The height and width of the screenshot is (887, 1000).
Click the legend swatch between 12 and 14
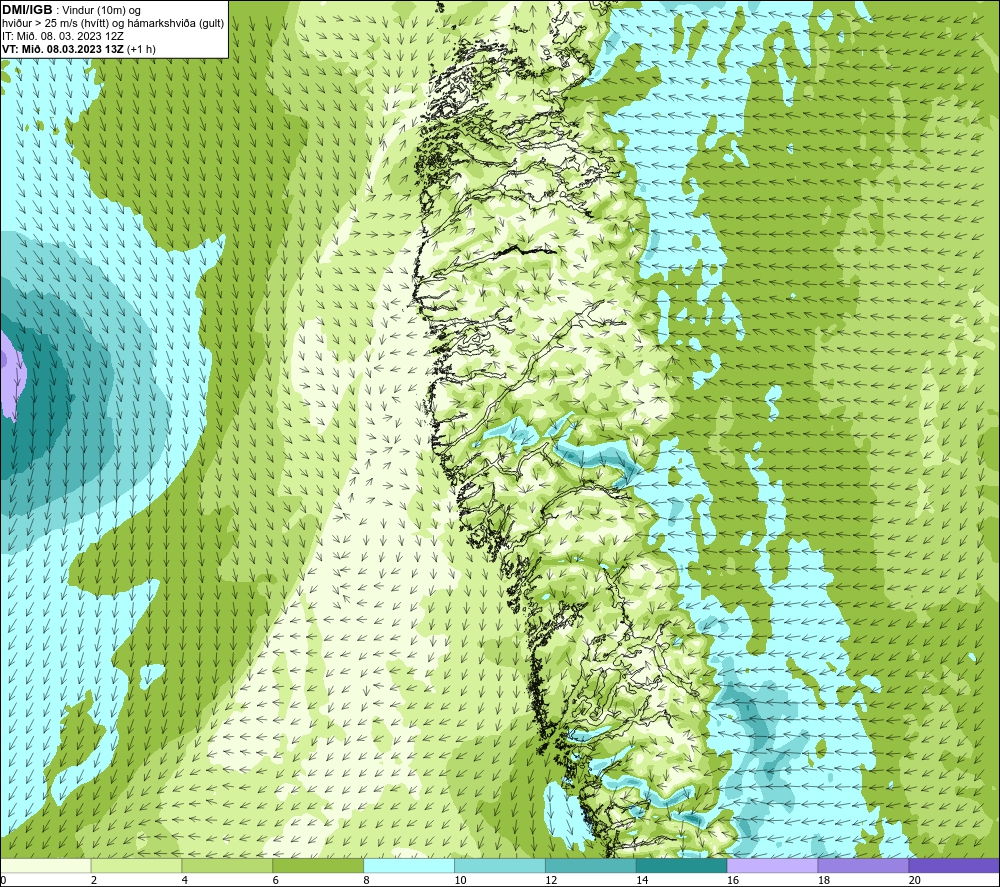tap(591, 866)
